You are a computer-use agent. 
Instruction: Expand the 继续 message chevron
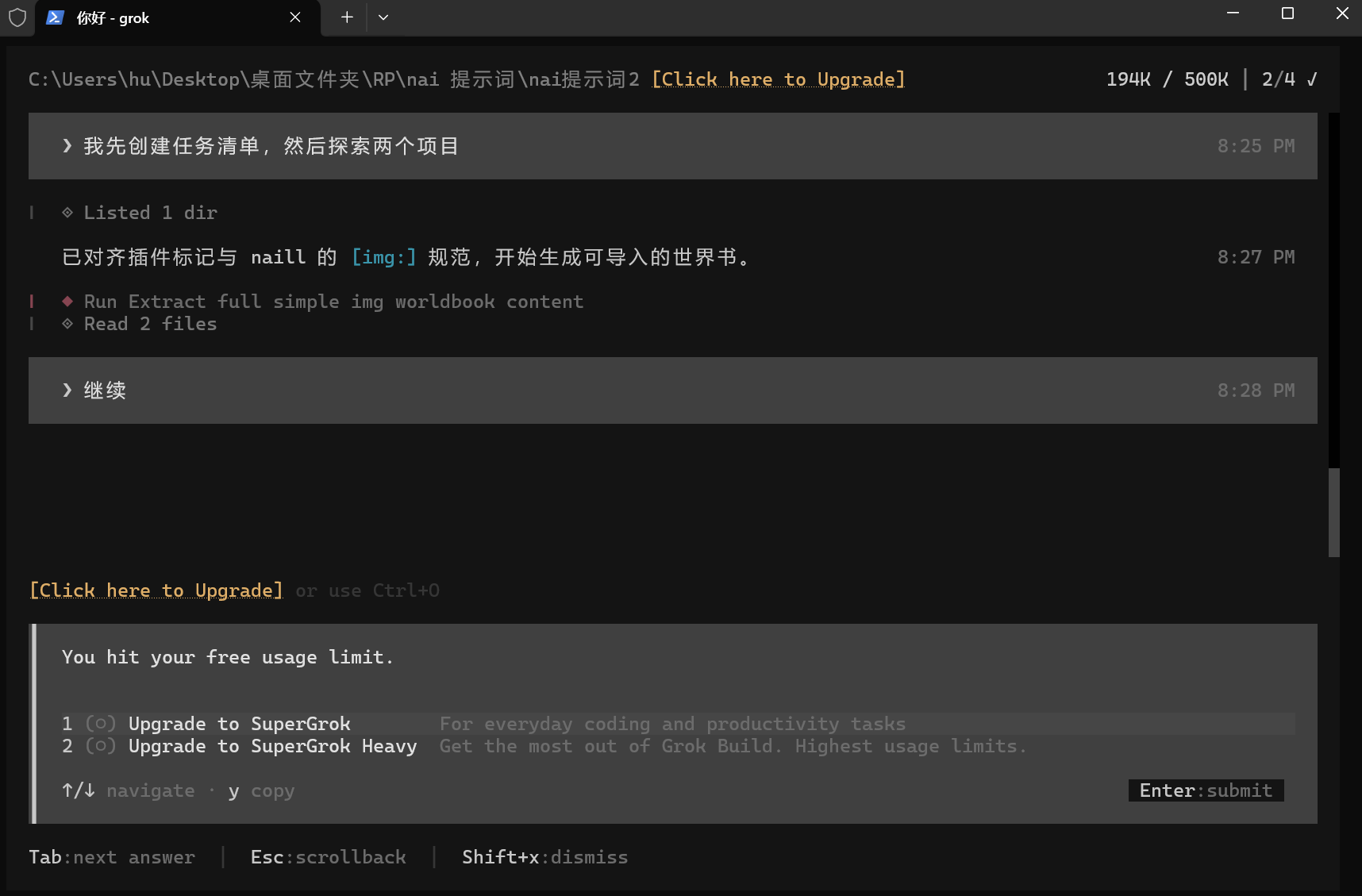click(x=67, y=390)
